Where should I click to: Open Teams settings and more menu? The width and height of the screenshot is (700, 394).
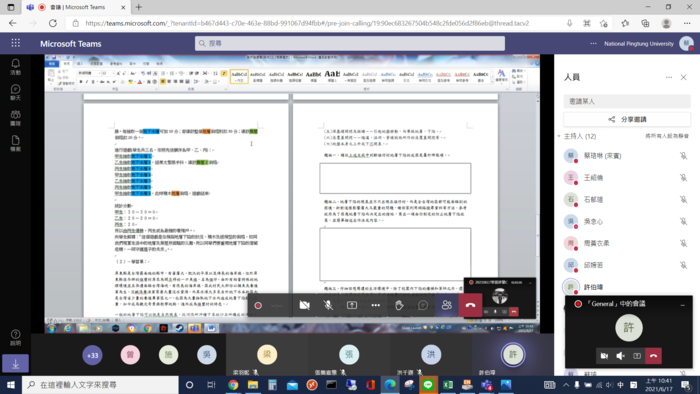point(593,43)
